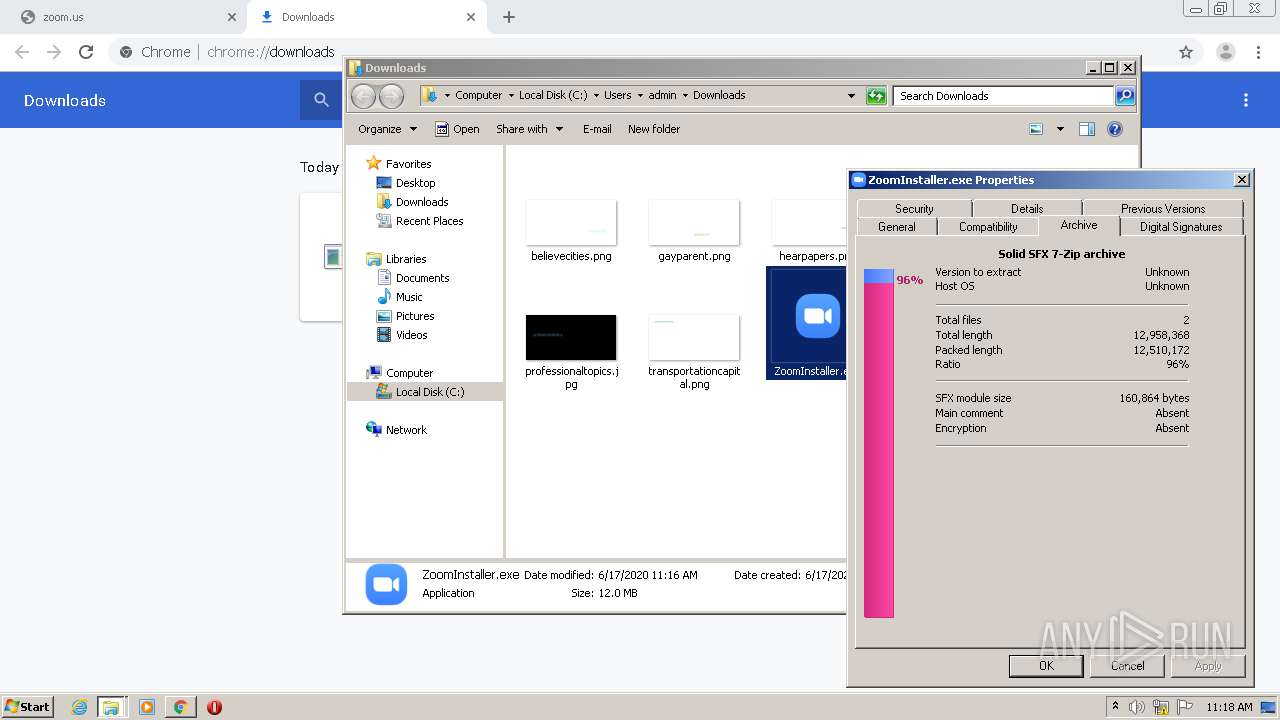Toggle the Explorer preview pane
Viewport: 1280px width, 720px height.
click(x=1087, y=129)
